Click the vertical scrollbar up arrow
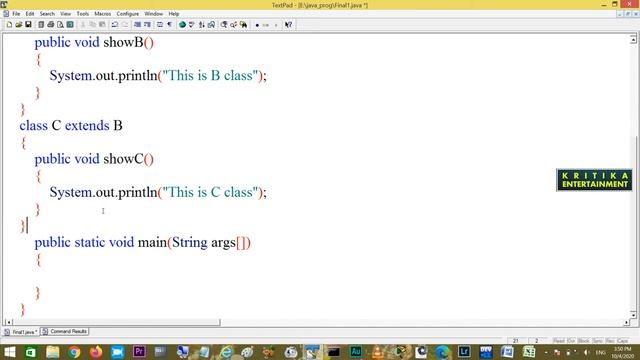Viewport: 640px width, 360px height. click(633, 40)
